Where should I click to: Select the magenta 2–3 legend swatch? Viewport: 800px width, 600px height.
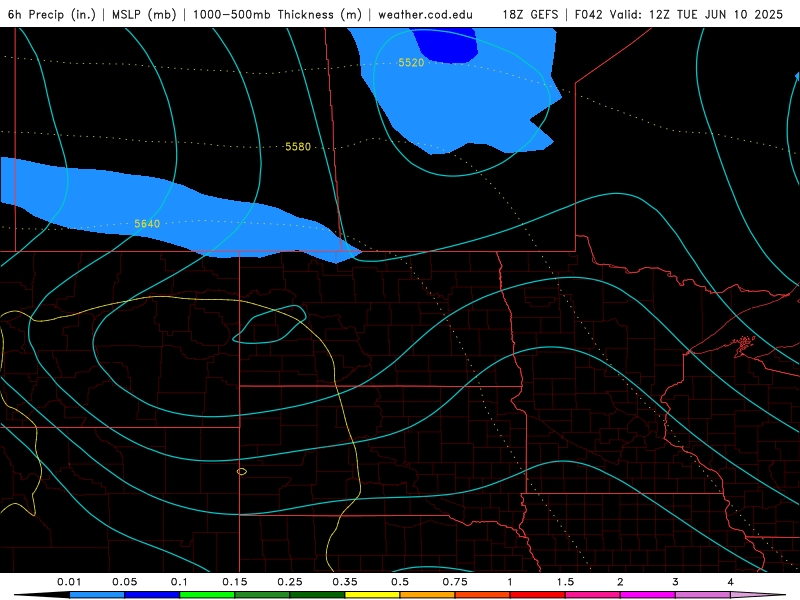648,595
